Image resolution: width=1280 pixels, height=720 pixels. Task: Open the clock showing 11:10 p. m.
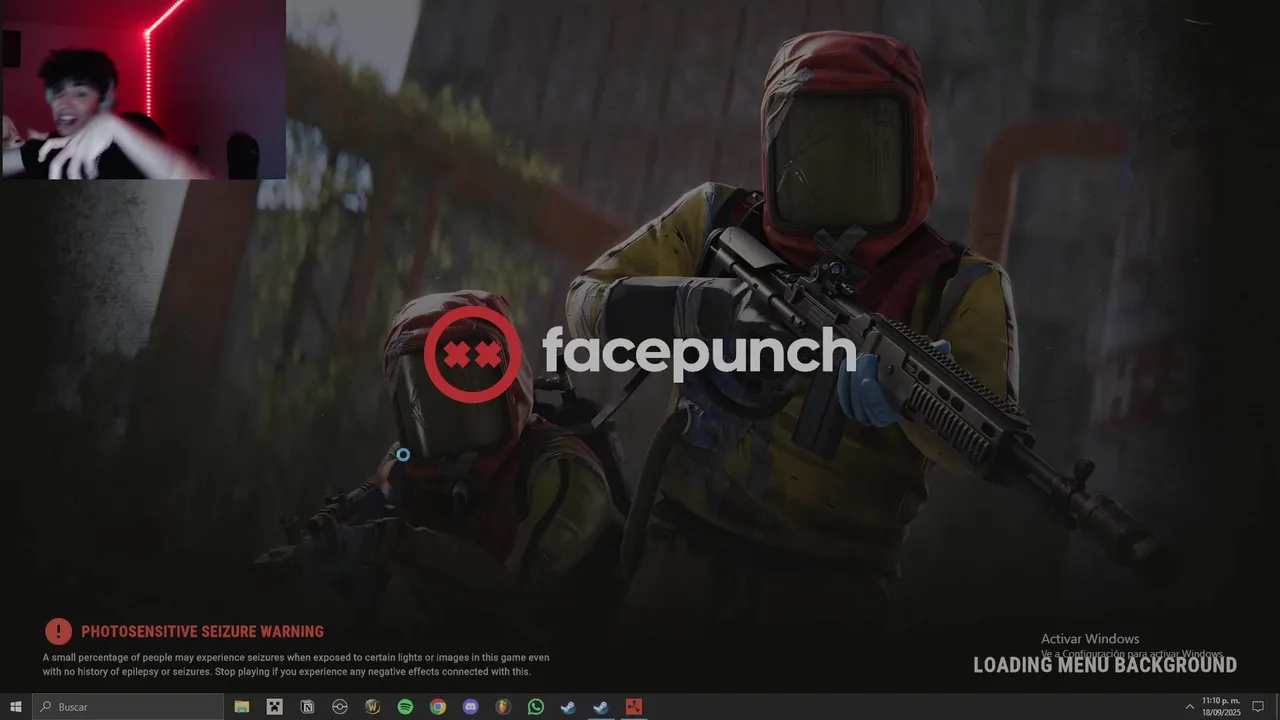[1221, 707]
